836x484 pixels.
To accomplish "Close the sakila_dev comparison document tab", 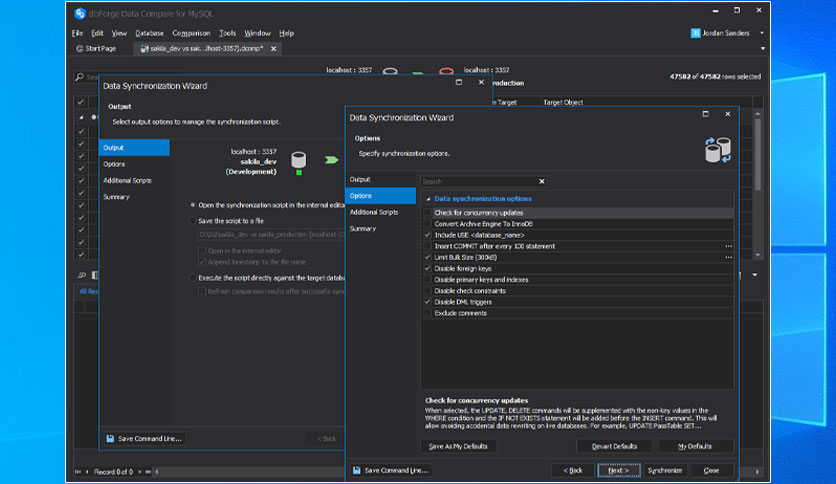I will point(274,49).
